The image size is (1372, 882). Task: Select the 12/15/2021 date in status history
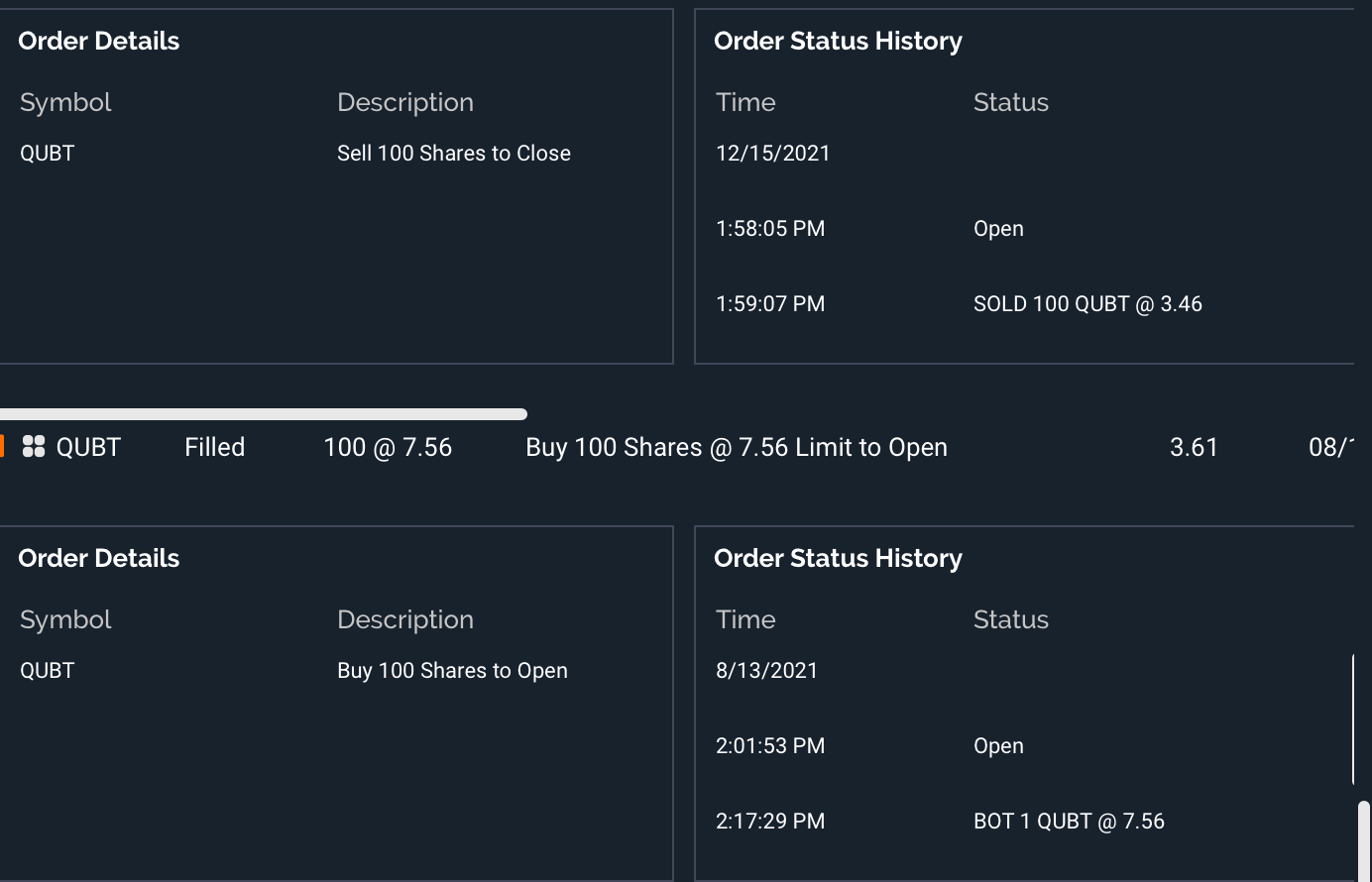click(x=772, y=154)
